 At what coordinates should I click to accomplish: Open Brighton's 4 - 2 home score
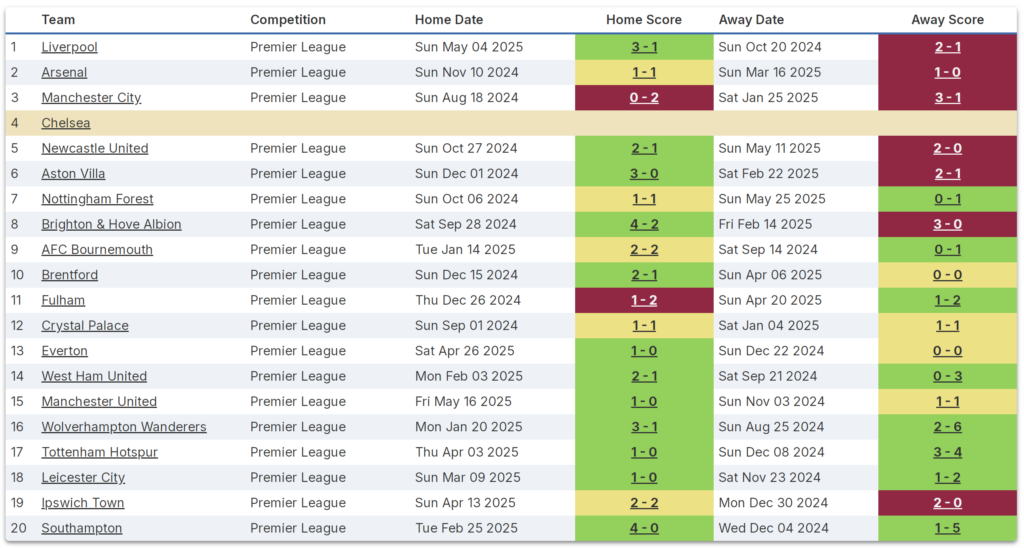click(644, 224)
